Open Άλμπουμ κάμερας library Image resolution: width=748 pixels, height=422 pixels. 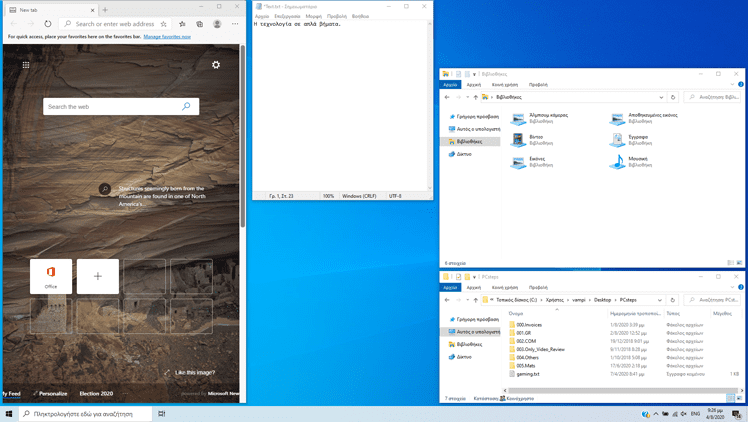[540, 118]
